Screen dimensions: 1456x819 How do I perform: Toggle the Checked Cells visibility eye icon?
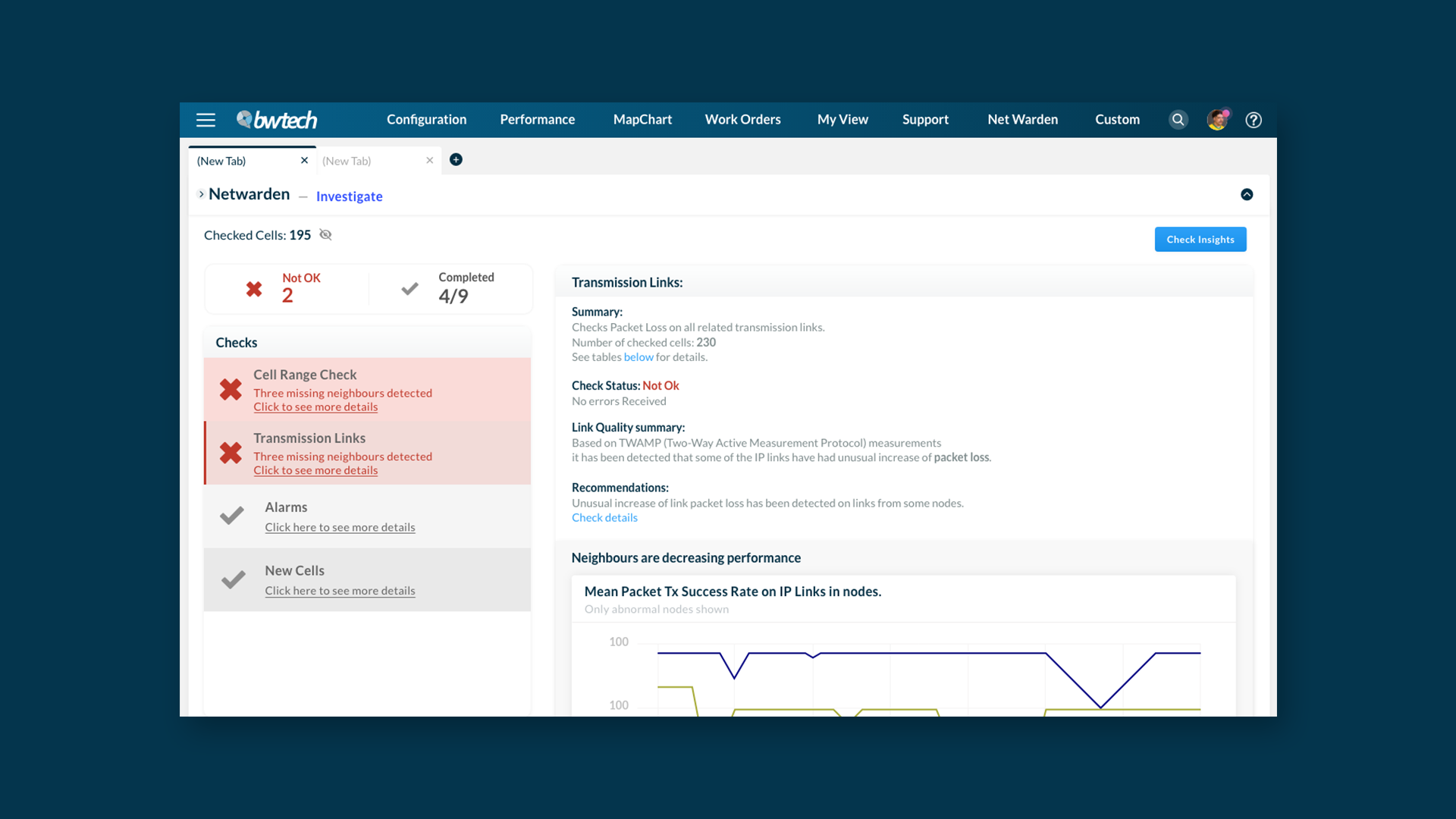(325, 235)
